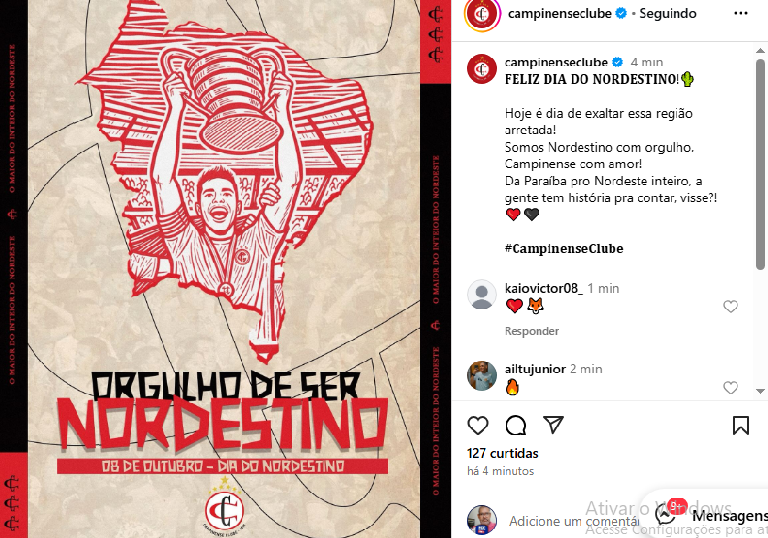Screen dimensions: 768x538
Task: Open comment bubble icon below the post
Action: coord(516,425)
